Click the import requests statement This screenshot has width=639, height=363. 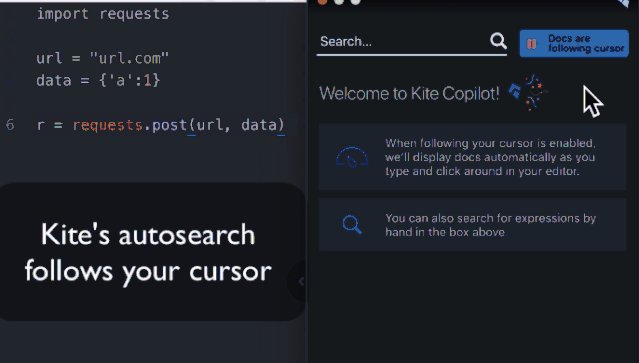103,14
